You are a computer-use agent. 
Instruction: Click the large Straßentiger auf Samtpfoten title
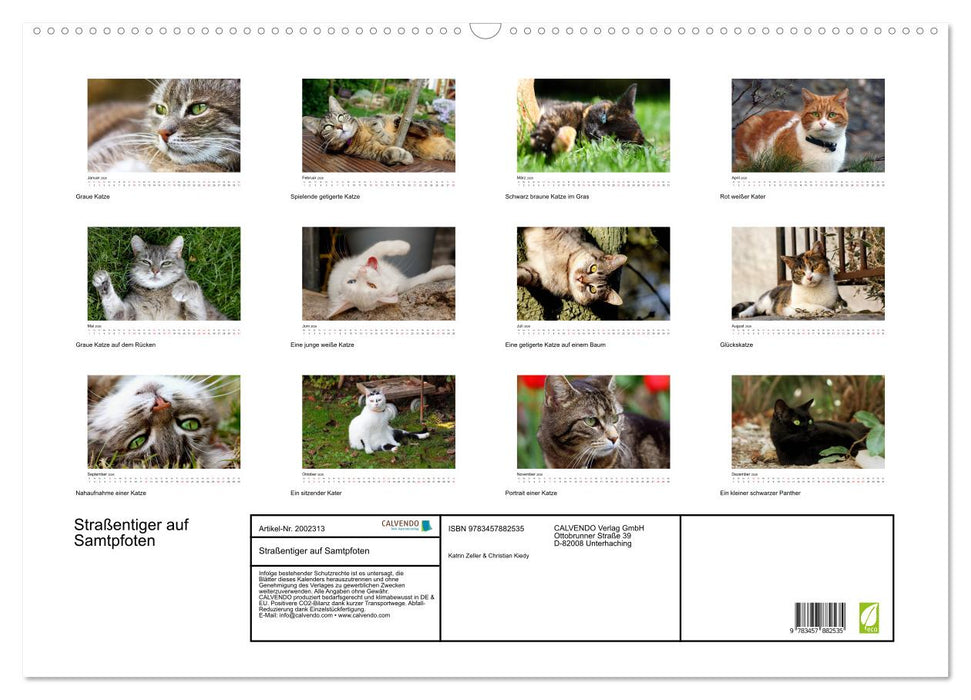click(131, 533)
